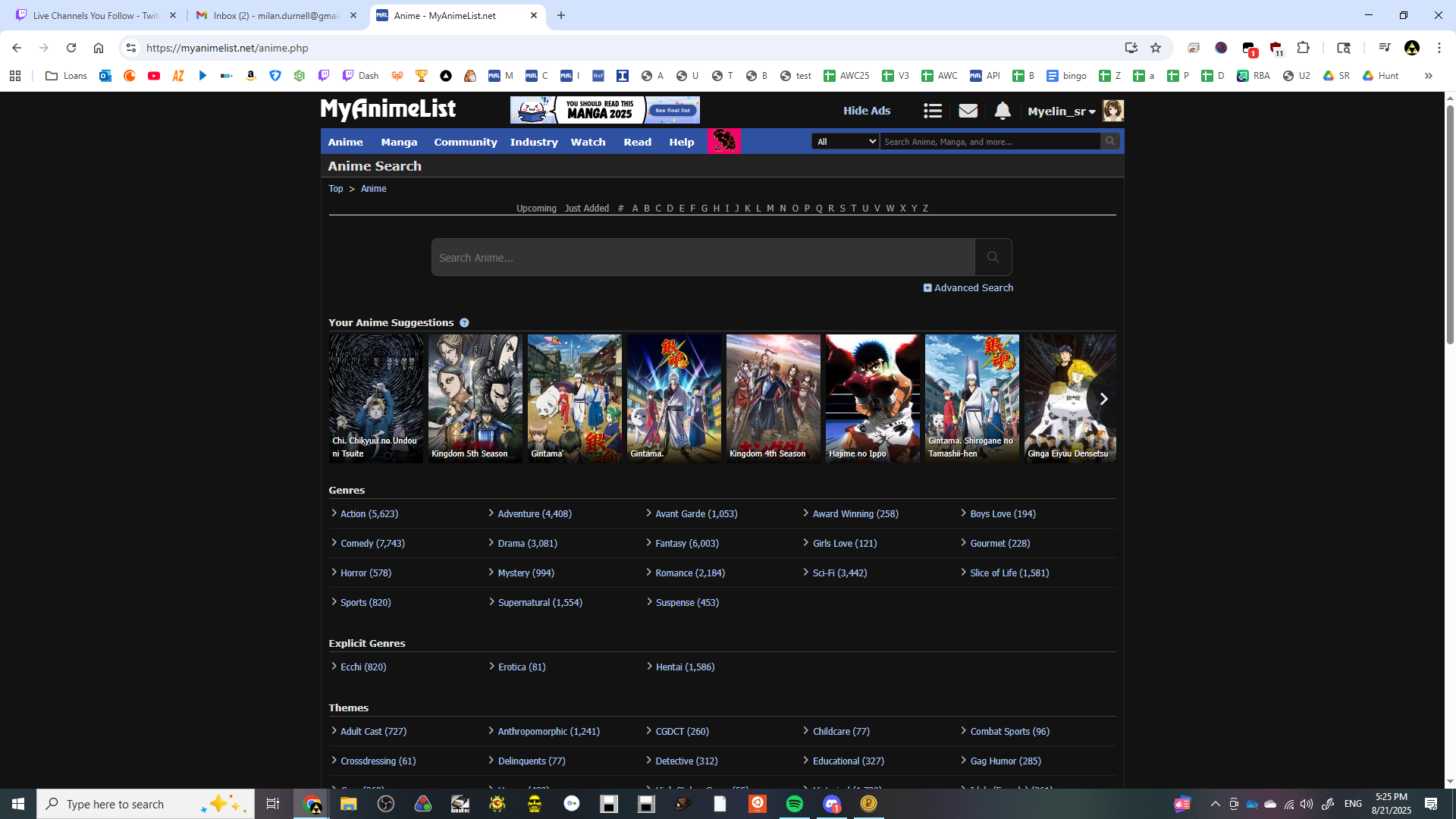Click the large Anime search magnifier button

pos(993,257)
